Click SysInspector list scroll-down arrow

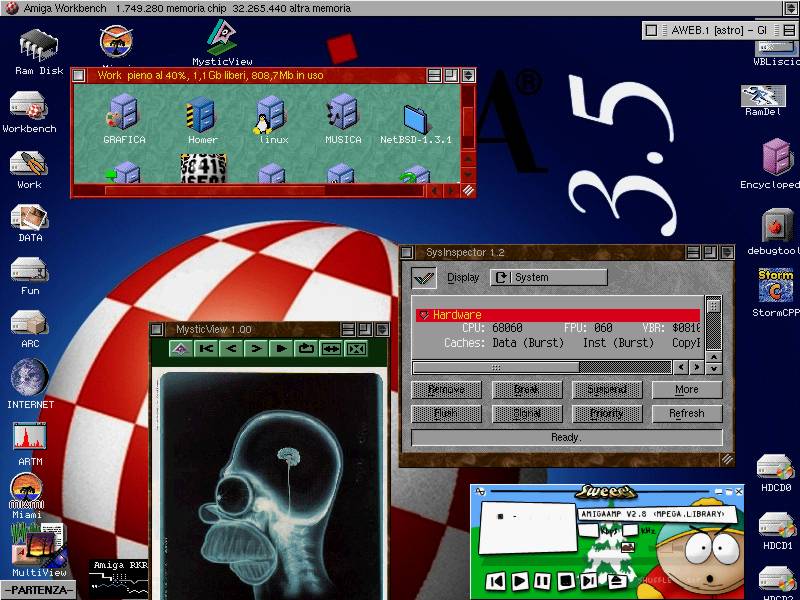click(x=713, y=368)
